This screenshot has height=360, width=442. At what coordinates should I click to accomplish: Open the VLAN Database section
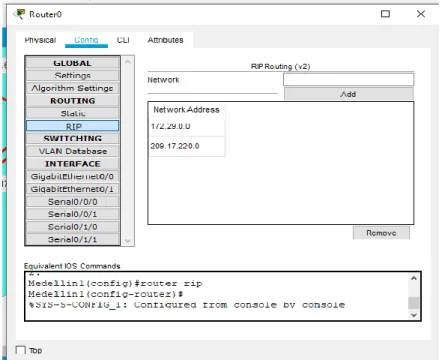(x=73, y=151)
